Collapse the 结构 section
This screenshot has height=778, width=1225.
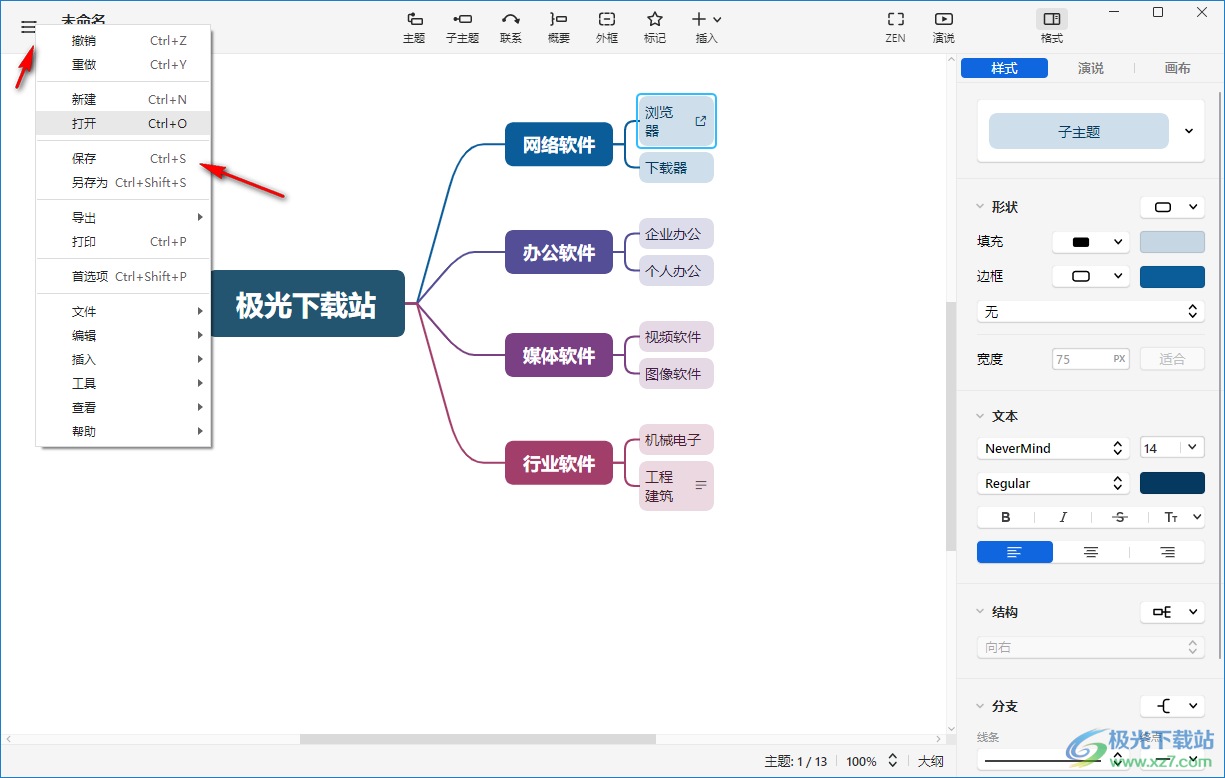[x=980, y=612]
